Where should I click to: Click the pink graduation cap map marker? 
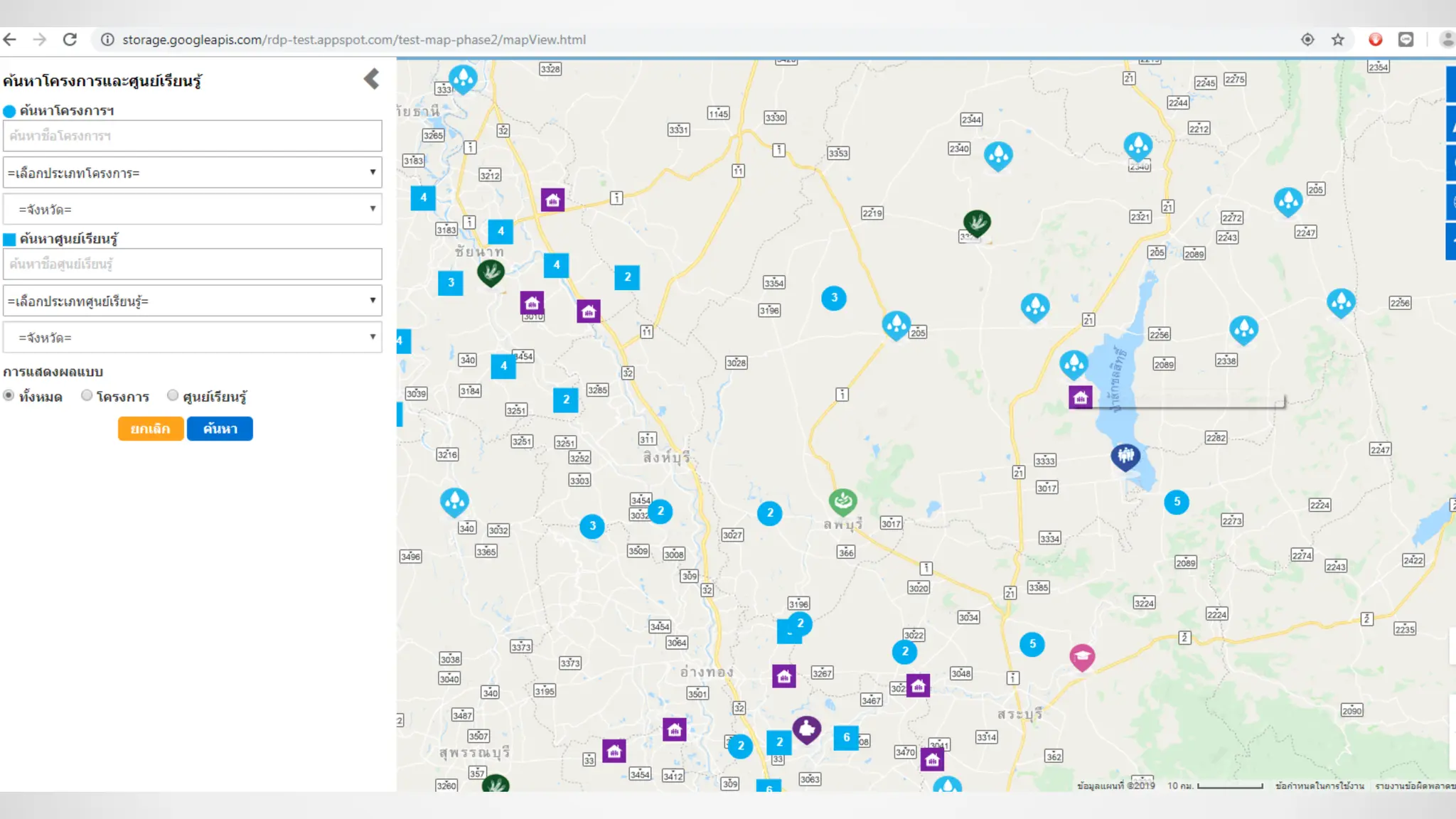click(1082, 656)
